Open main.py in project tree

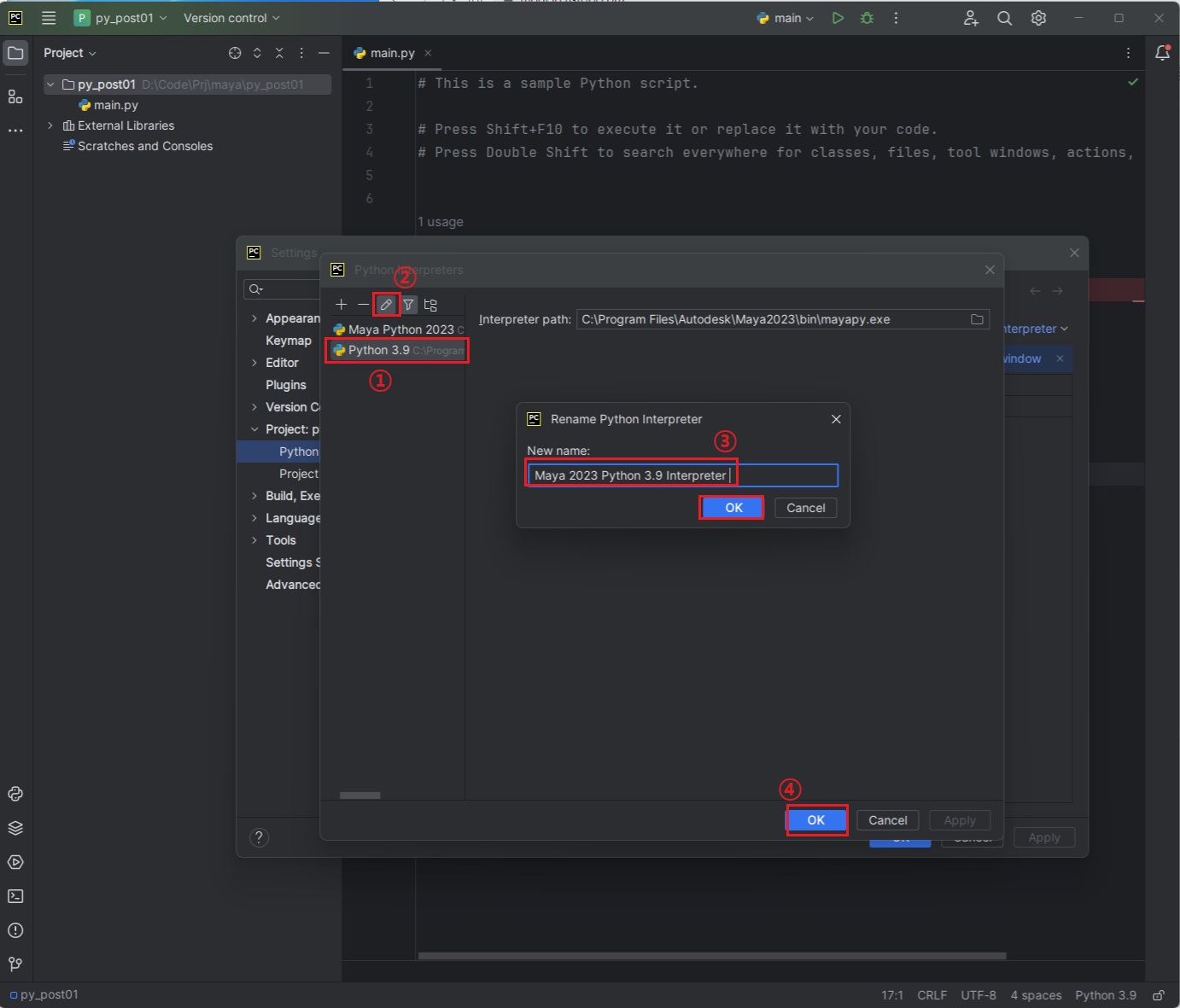(x=108, y=105)
